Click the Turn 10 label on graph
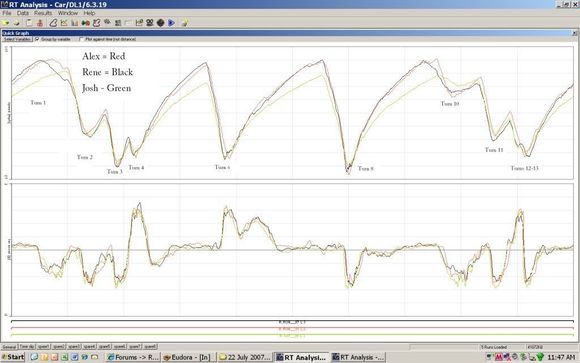Viewport: 580px width, 363px height. [x=450, y=104]
